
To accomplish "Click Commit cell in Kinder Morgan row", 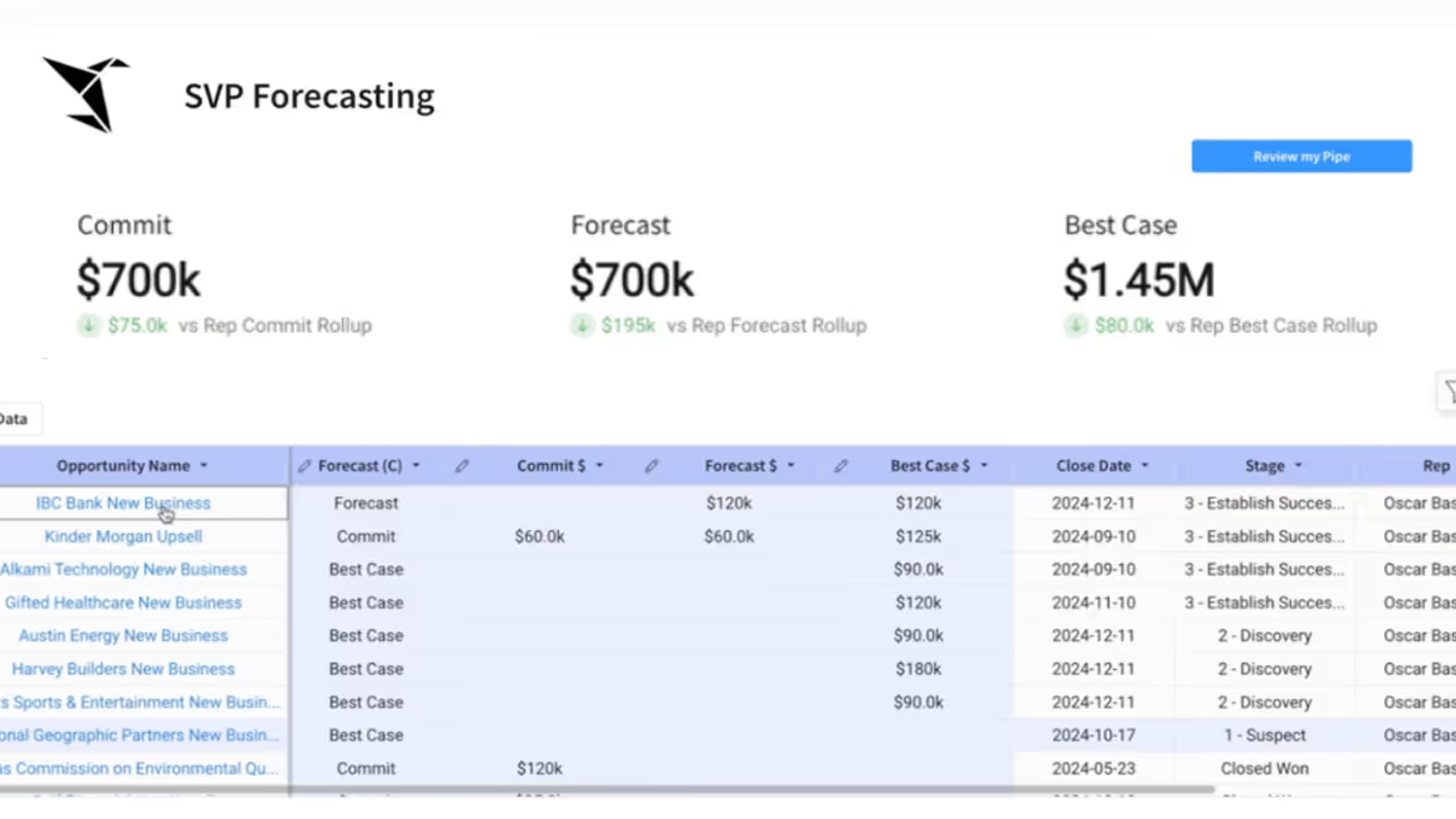I will 366,537.
